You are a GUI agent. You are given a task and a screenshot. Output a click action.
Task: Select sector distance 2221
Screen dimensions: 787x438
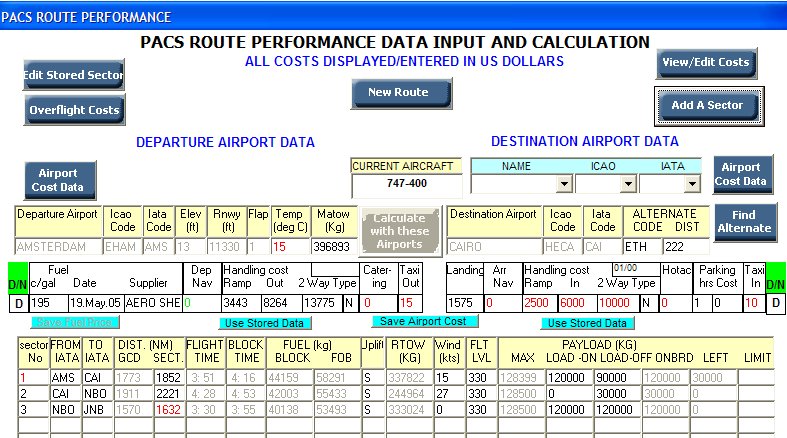coord(169,393)
